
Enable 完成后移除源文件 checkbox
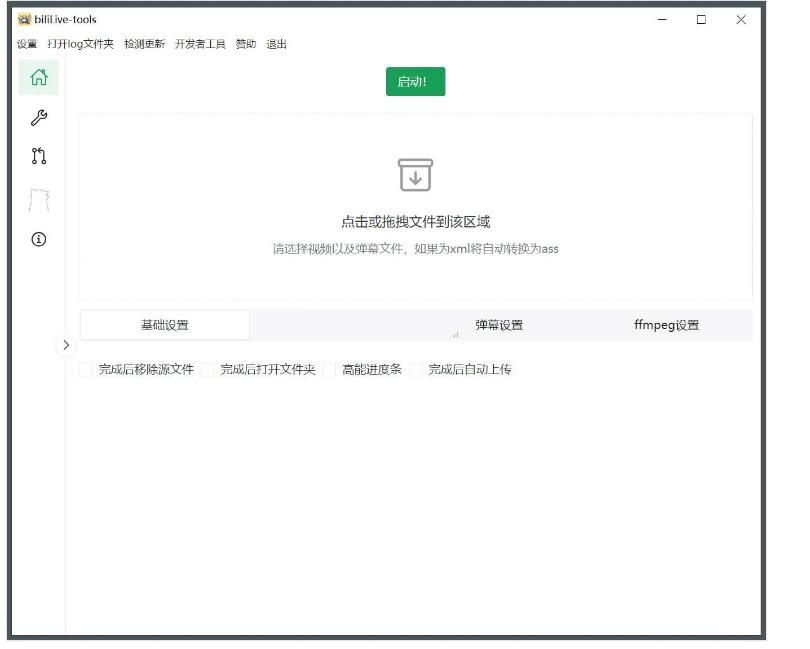click(x=86, y=370)
